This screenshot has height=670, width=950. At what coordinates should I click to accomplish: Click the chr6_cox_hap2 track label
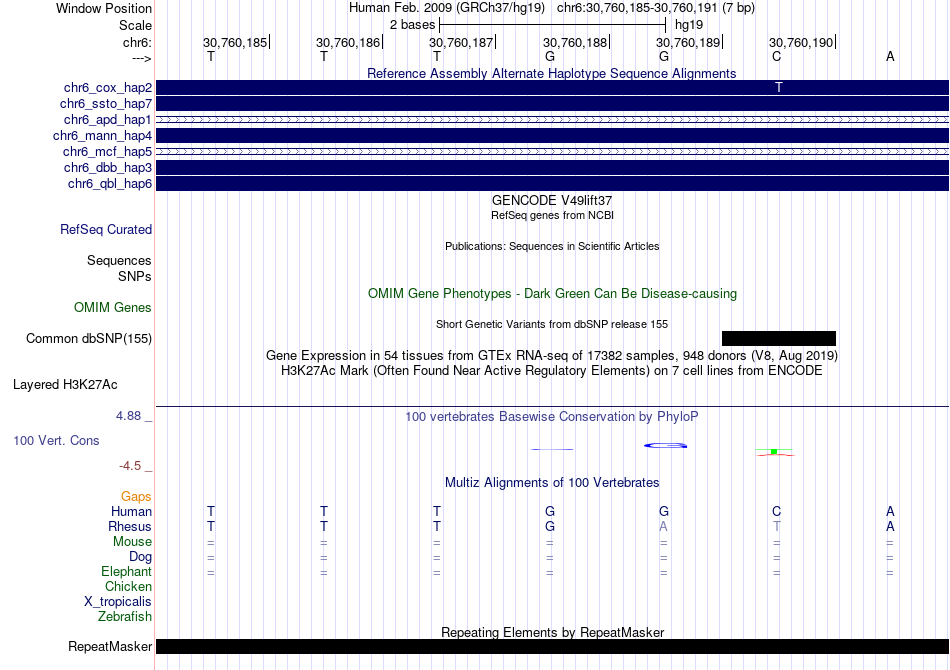click(108, 88)
